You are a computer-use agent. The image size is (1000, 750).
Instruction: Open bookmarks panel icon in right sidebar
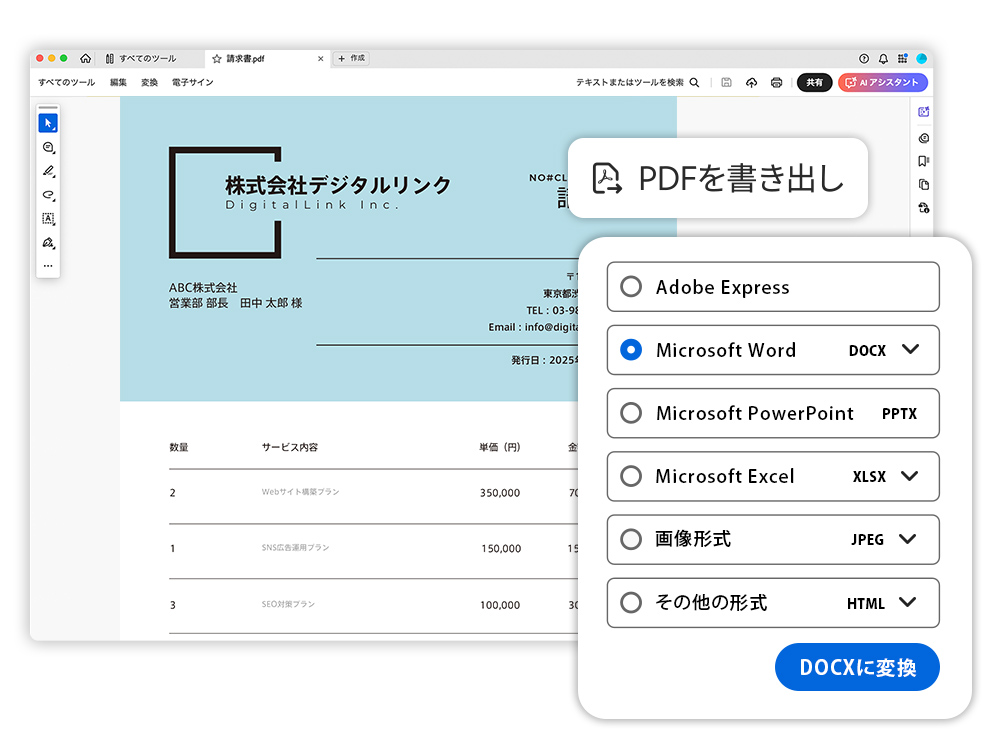click(x=923, y=161)
